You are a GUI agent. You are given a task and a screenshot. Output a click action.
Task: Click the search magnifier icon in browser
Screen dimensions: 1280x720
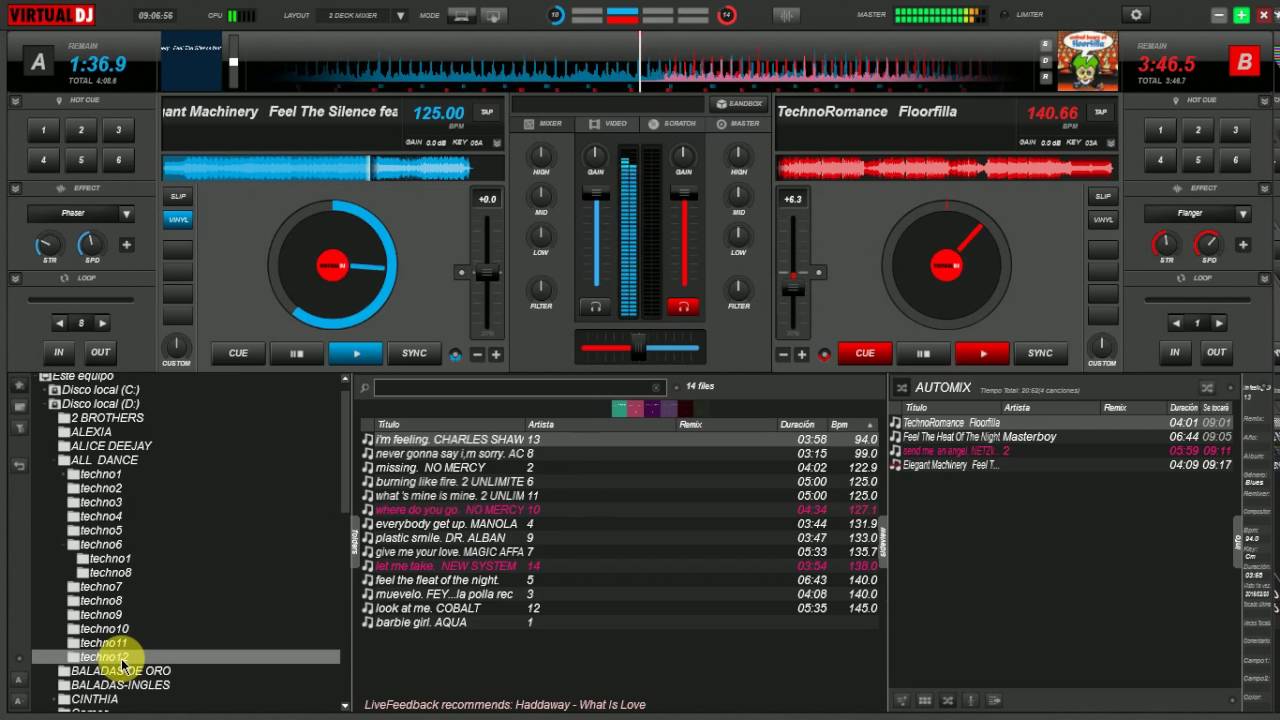(365, 388)
